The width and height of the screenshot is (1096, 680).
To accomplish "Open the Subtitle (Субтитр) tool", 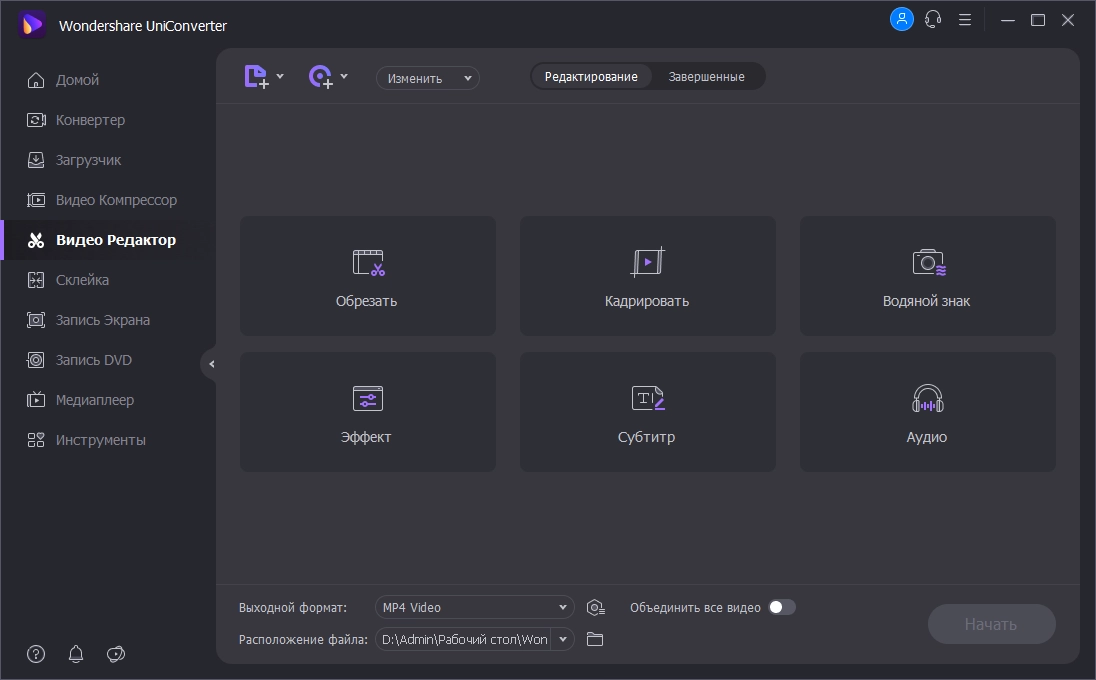I will click(x=647, y=412).
